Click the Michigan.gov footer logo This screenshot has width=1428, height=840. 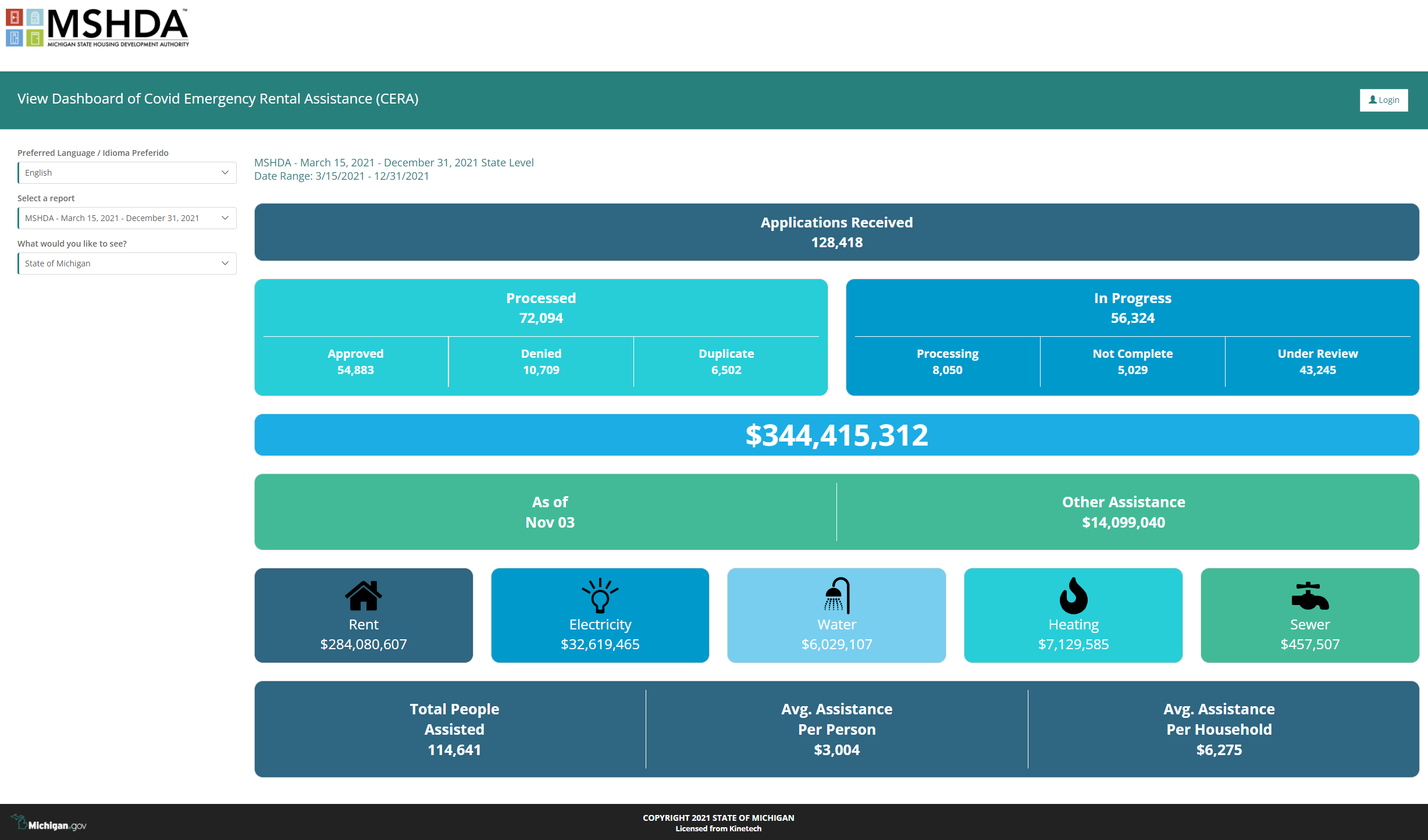pyautogui.click(x=49, y=824)
